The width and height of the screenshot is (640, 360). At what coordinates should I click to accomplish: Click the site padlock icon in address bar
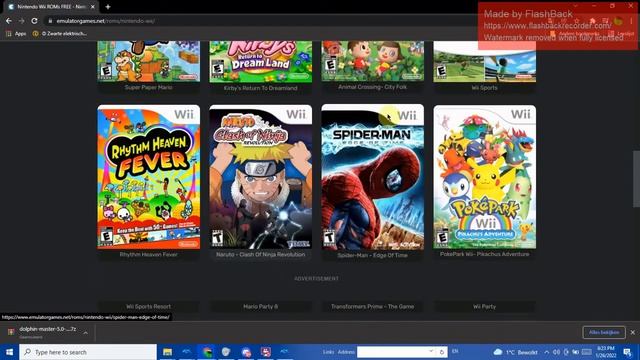[x=50, y=21]
